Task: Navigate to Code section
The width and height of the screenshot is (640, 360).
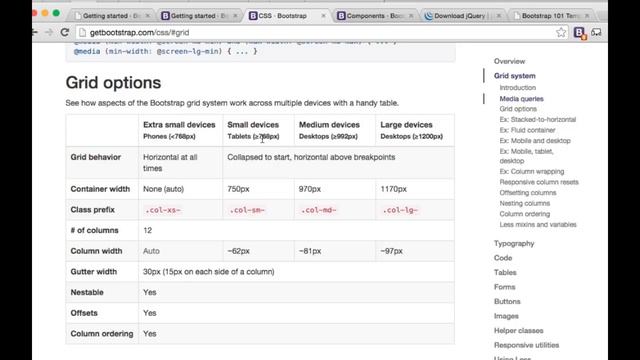Action: tap(503, 258)
